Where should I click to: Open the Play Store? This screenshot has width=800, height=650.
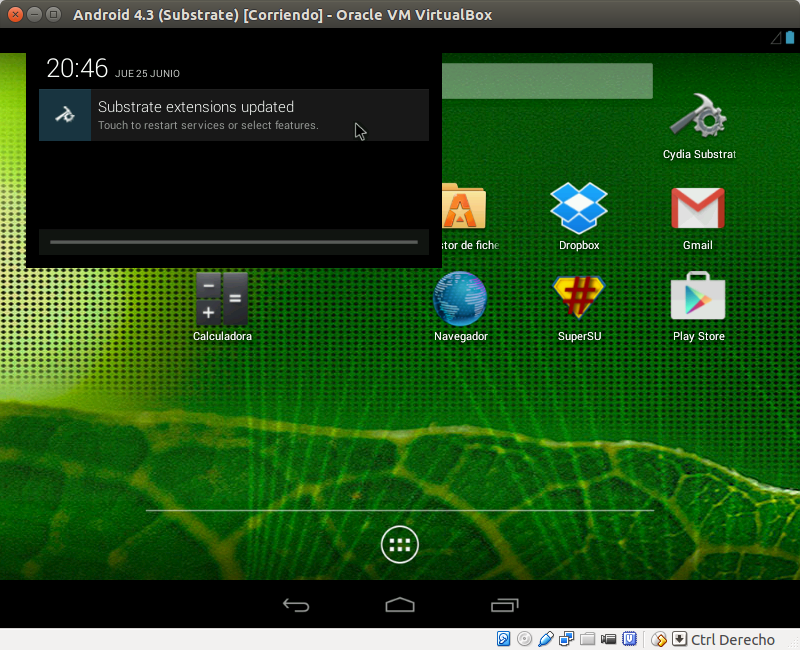[x=697, y=296]
